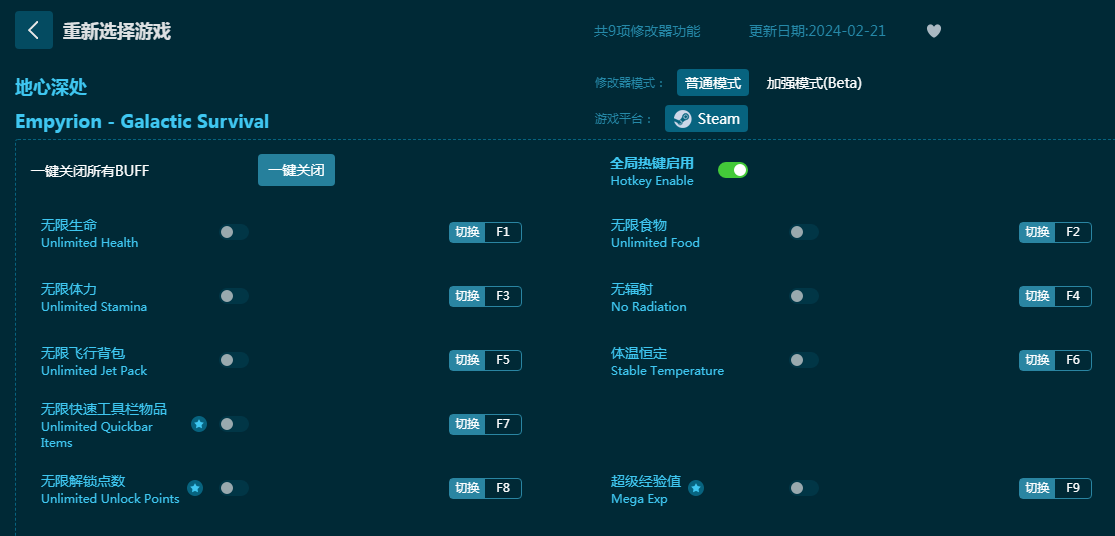Click the F8 hotkey field

(x=503, y=488)
